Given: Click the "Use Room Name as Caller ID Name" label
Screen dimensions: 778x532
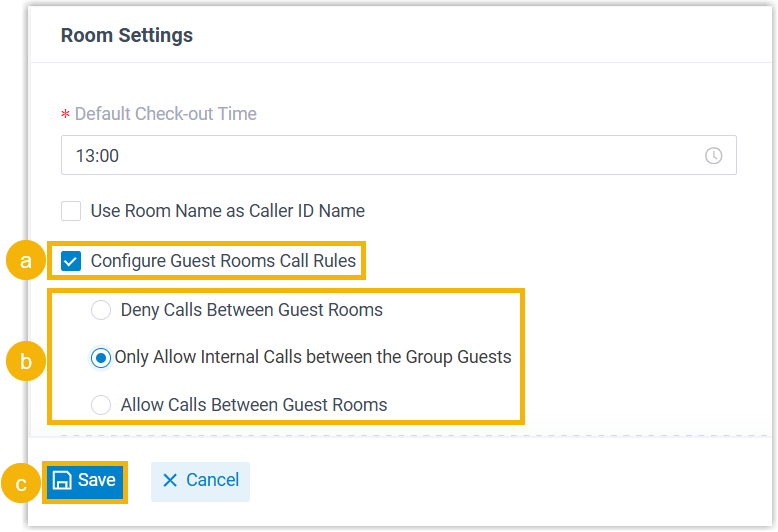Looking at the screenshot, I should pyautogui.click(x=228, y=211).
